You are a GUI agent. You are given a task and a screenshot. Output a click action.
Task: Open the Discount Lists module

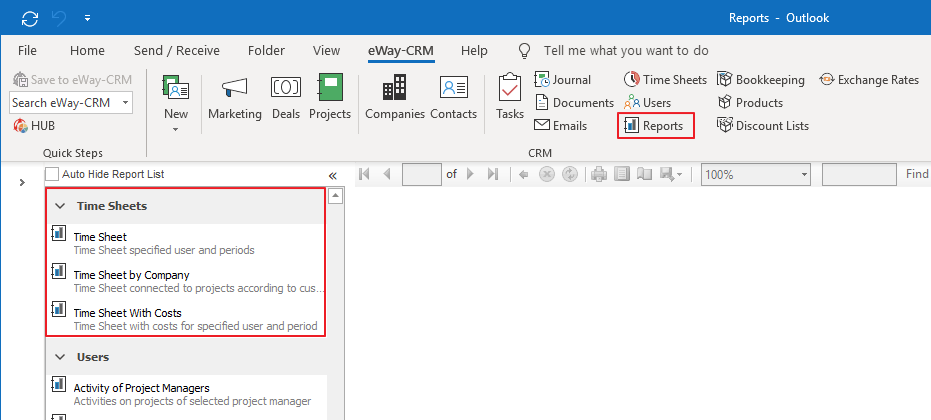click(763, 125)
